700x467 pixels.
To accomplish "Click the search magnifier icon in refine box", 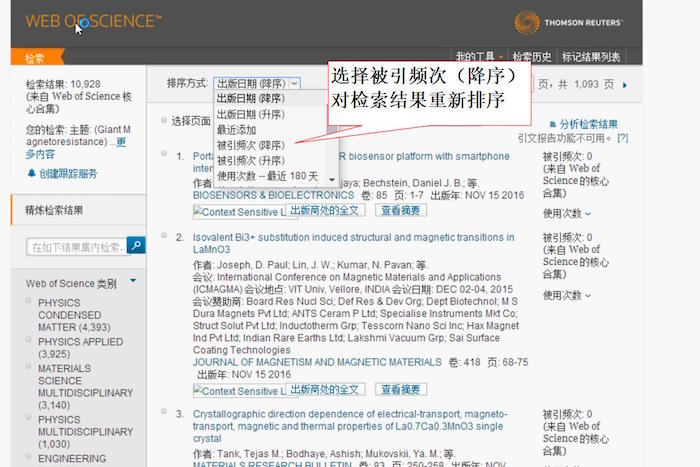I will click(x=136, y=245).
